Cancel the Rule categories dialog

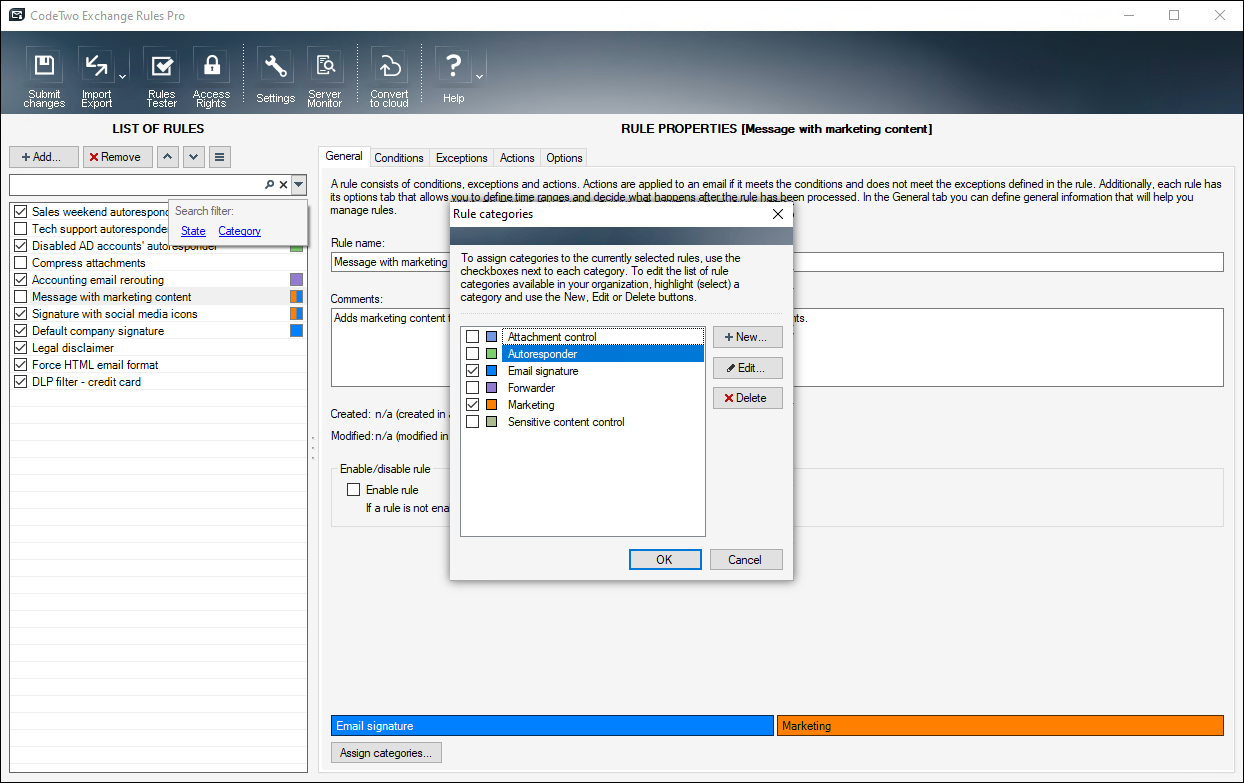[x=746, y=560]
